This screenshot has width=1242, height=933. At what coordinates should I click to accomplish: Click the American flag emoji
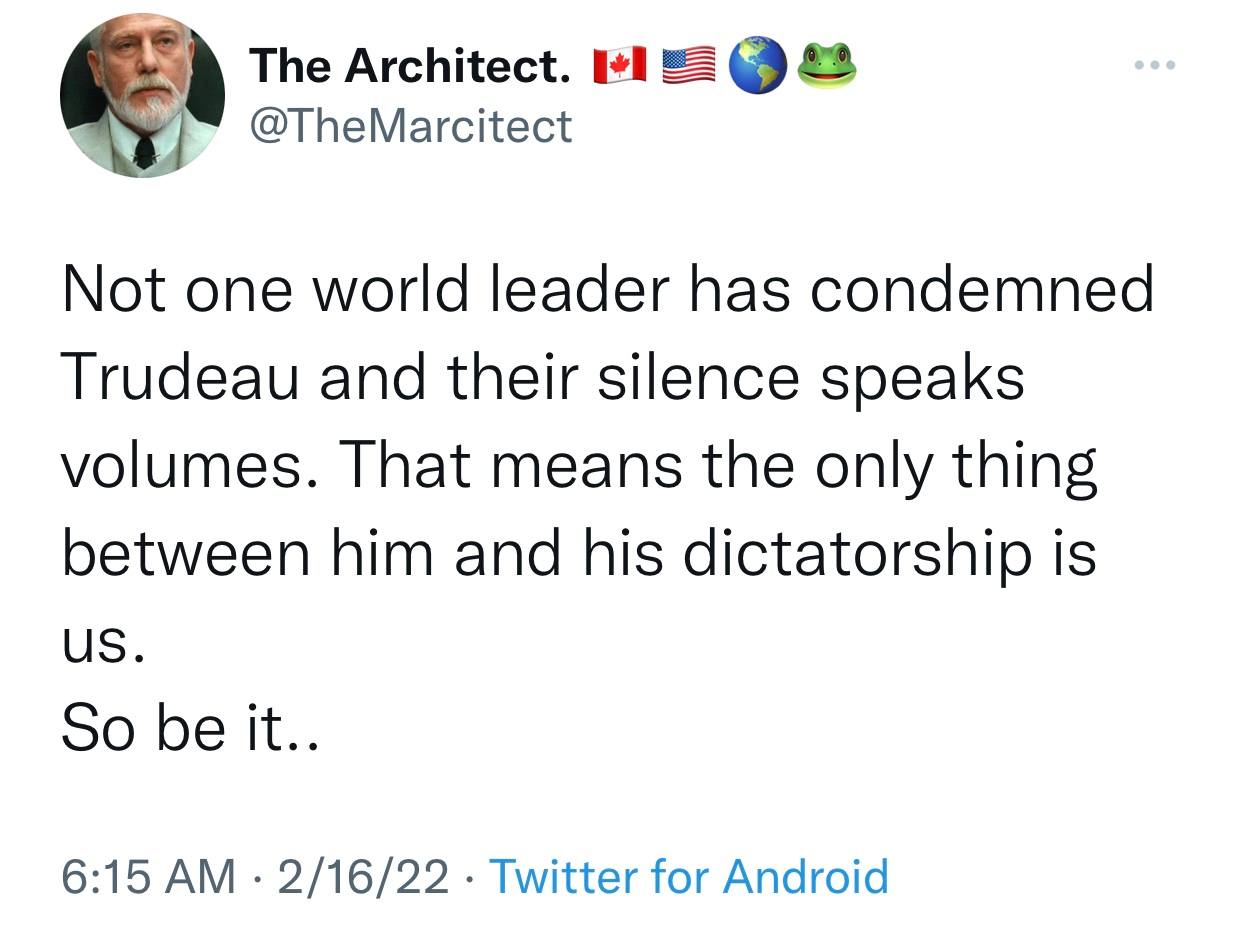[690, 67]
